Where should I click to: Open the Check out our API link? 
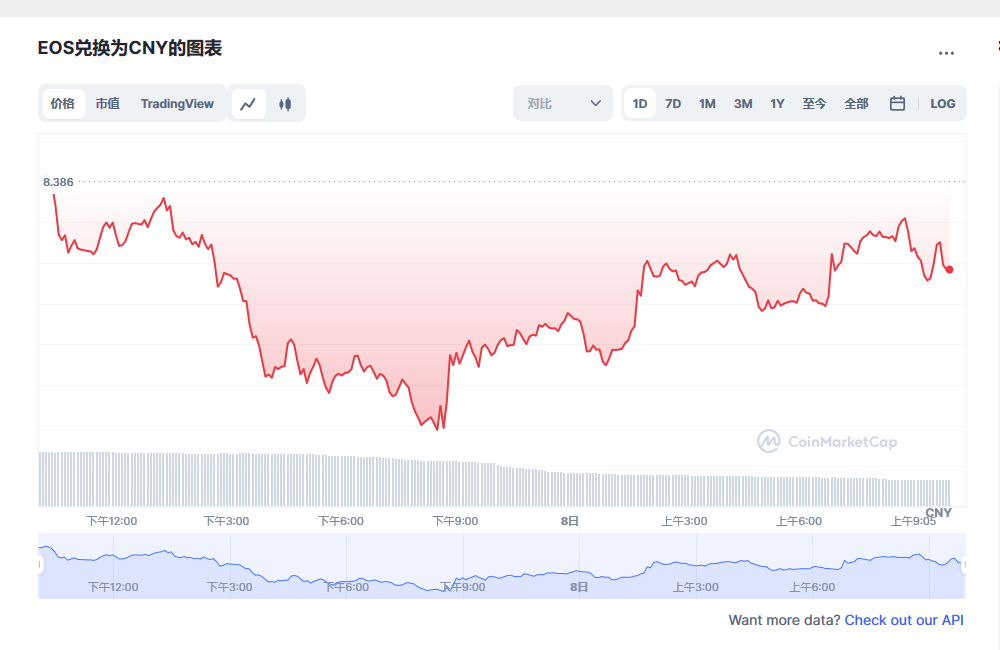[x=904, y=620]
